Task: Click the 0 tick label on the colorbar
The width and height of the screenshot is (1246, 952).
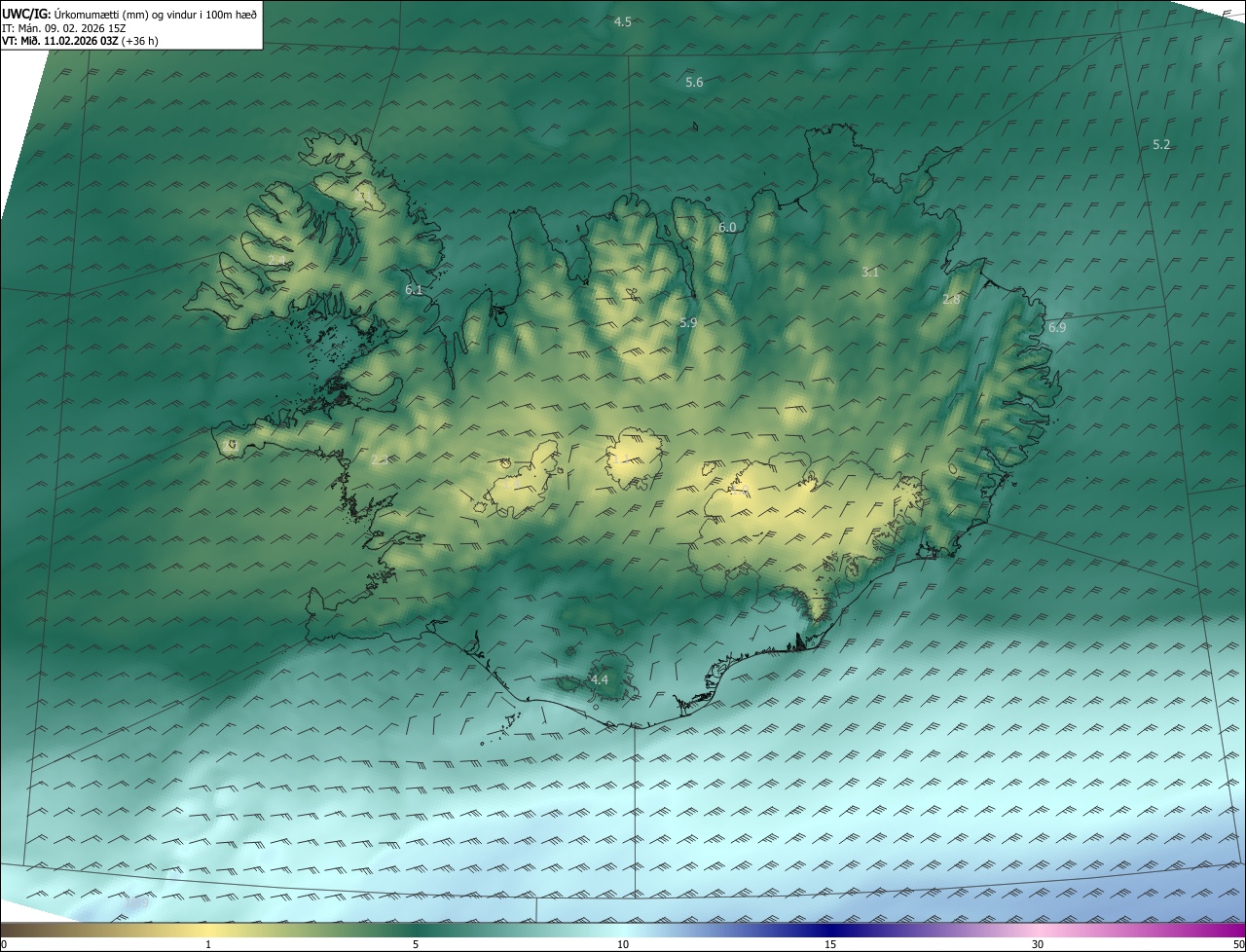Action: click(x=4, y=944)
